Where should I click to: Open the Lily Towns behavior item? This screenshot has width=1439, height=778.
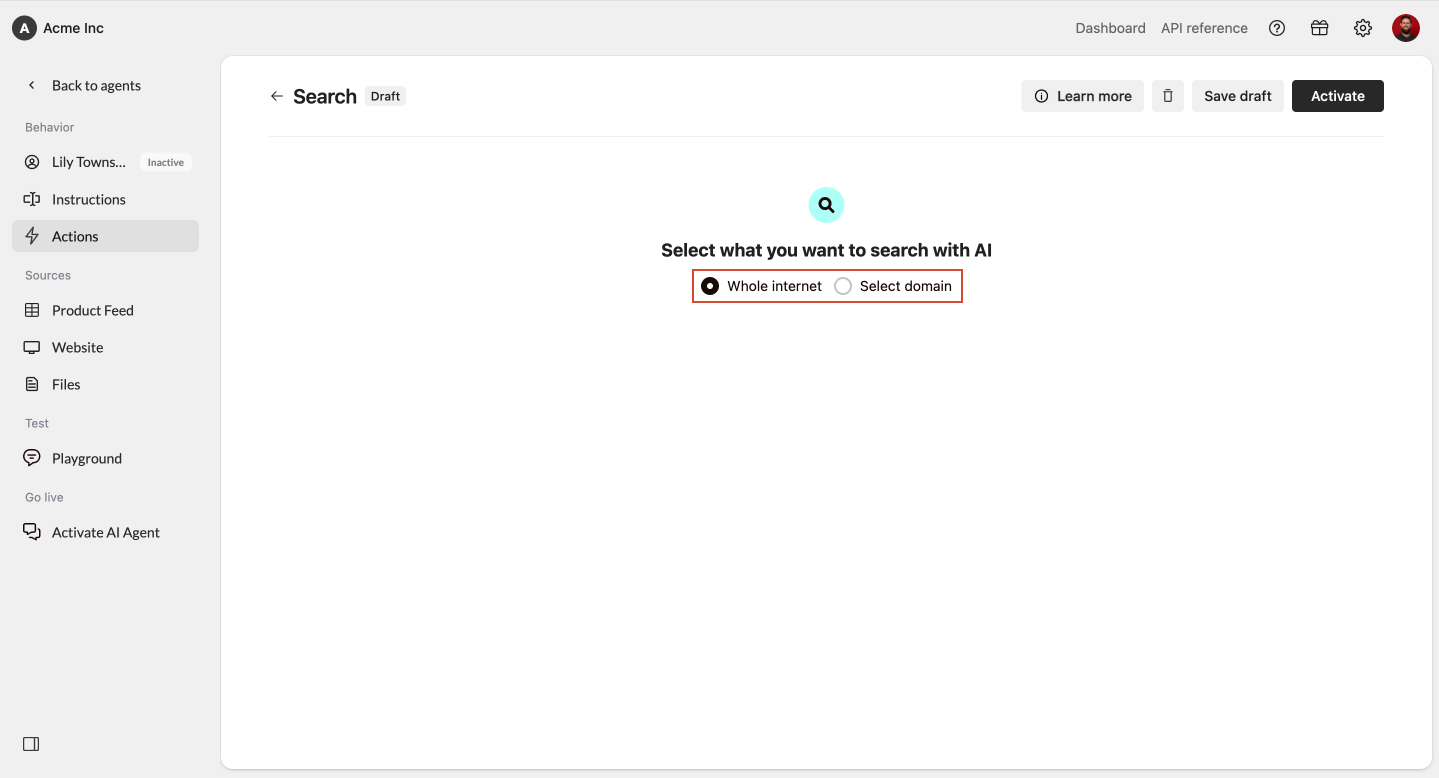click(105, 162)
